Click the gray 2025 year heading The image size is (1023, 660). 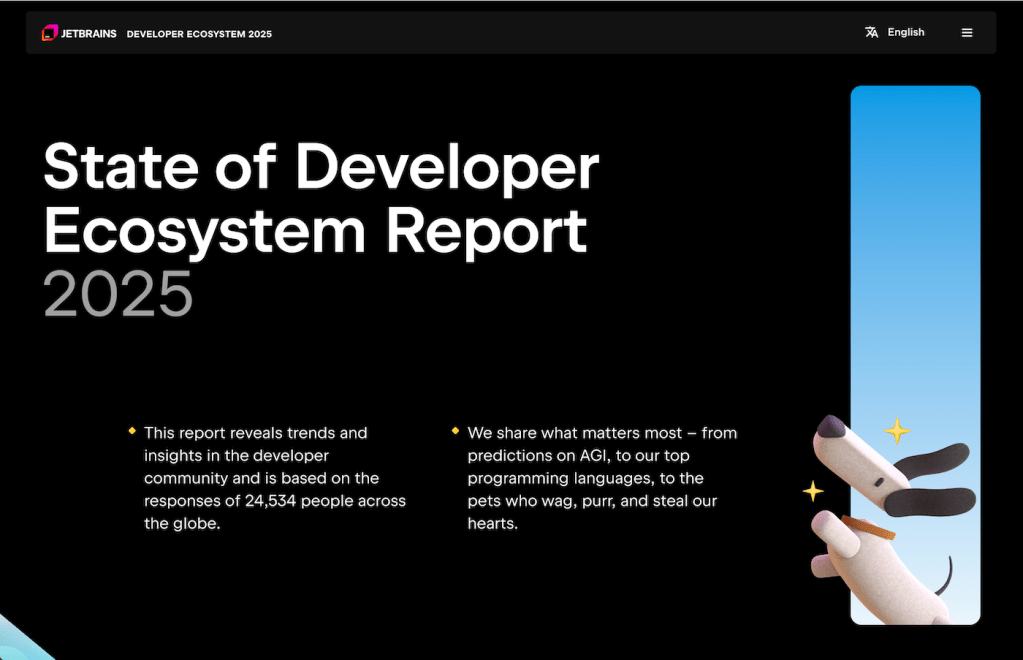118,294
